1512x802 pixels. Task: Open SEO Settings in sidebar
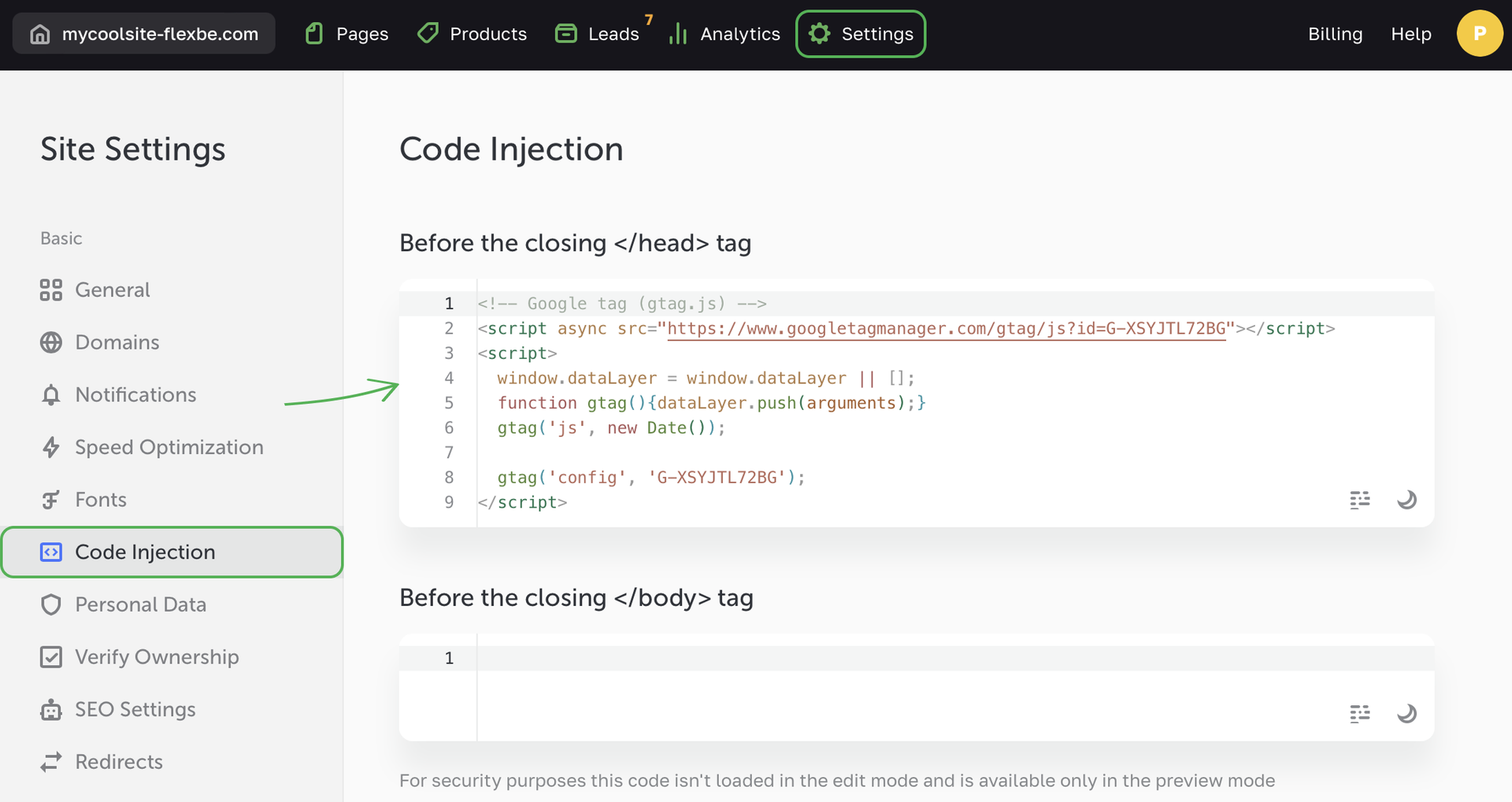(135, 710)
